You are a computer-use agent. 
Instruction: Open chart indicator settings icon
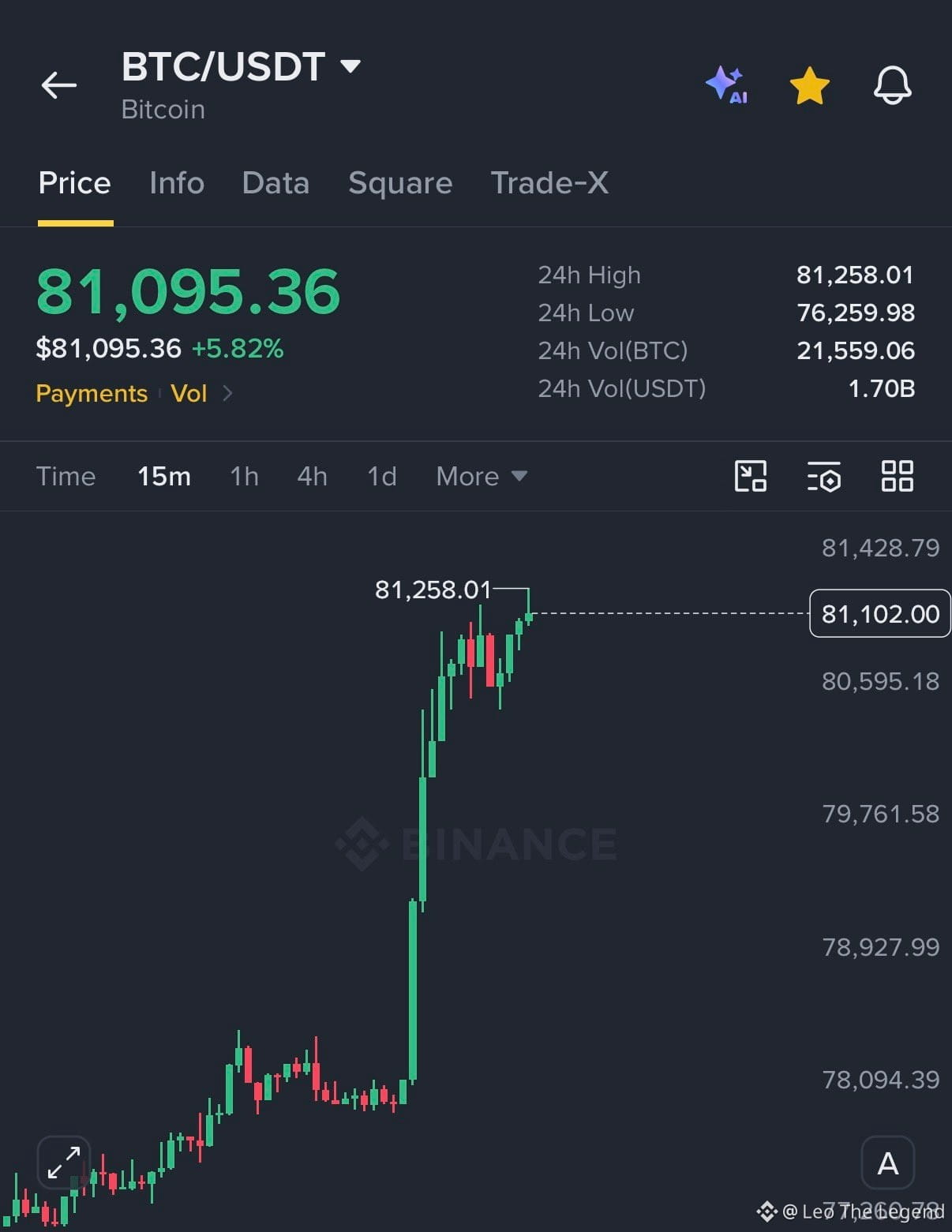coord(824,476)
